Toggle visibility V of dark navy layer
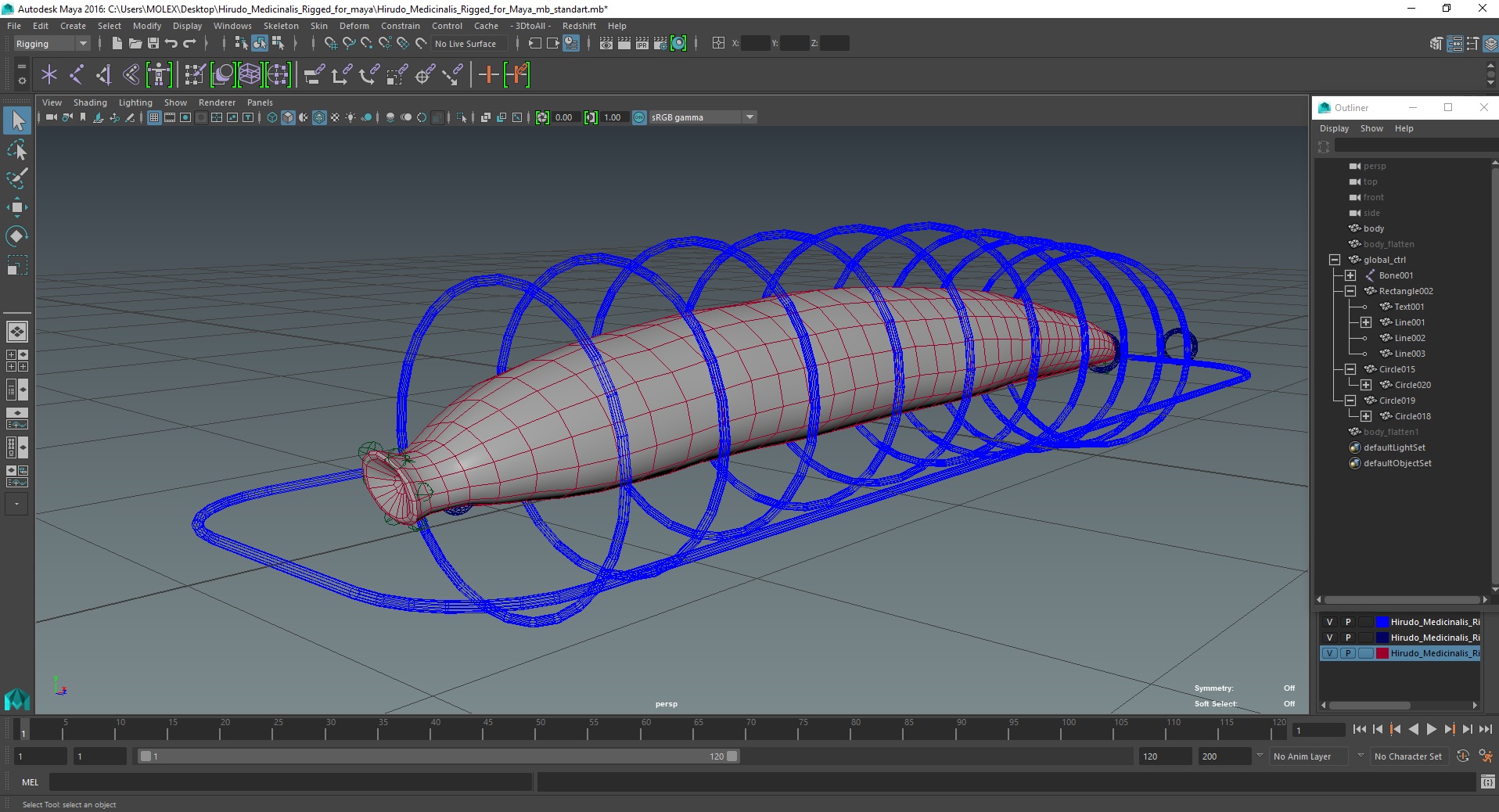The image size is (1499, 812). [x=1329, y=638]
